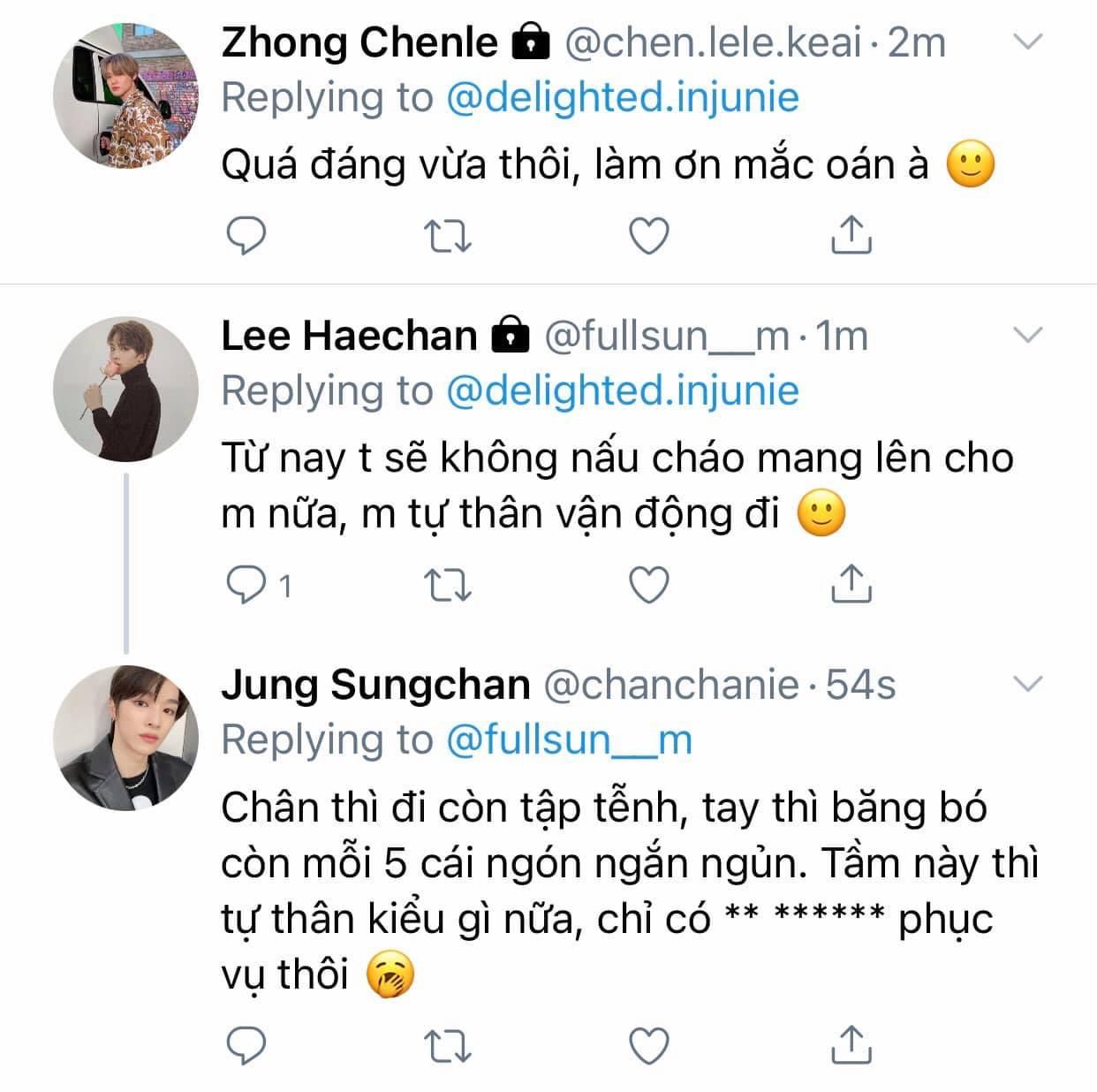
Task: Like Lee Haechan's tweet
Action: (x=649, y=585)
